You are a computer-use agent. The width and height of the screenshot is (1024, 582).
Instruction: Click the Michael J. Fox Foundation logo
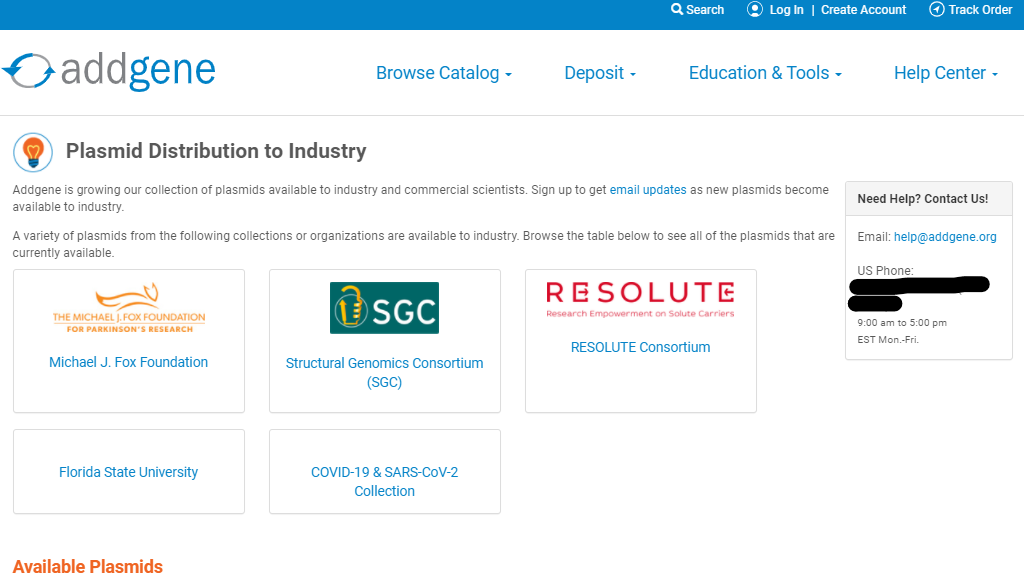(129, 308)
